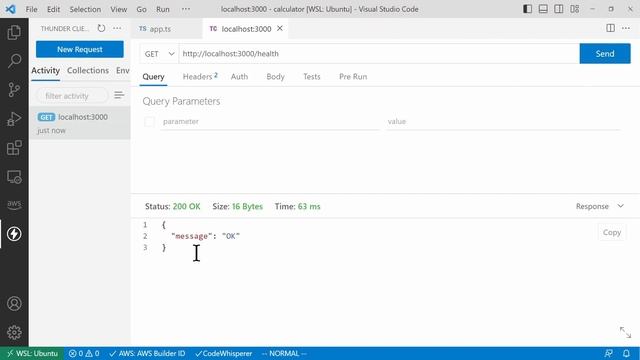Focus the request URL field
Screen dimensions: 640x360
click(x=379, y=53)
